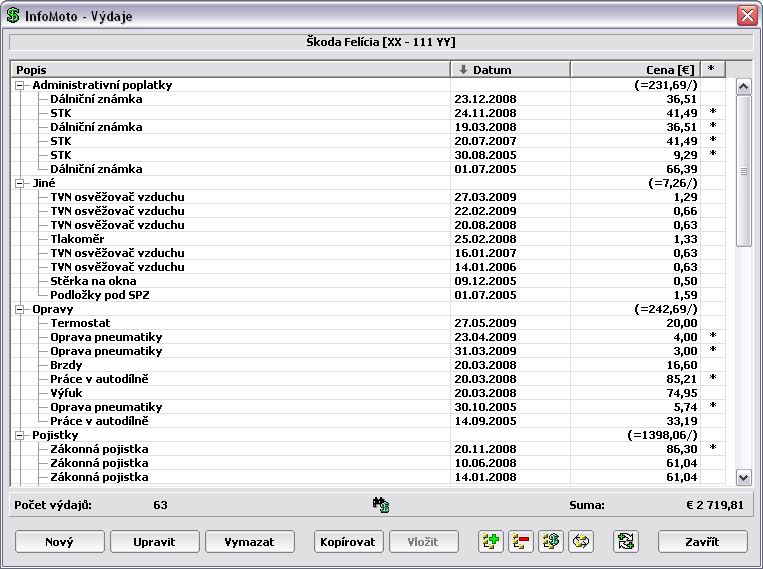Select Oprava pneumatiky row dated 23.04.2009
The height and width of the screenshot is (569, 763).
[x=368, y=337]
